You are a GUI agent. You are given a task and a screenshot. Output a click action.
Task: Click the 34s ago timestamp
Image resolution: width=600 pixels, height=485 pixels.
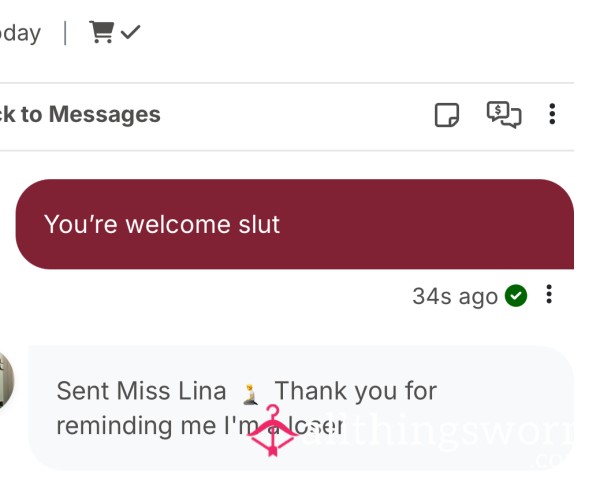(455, 296)
